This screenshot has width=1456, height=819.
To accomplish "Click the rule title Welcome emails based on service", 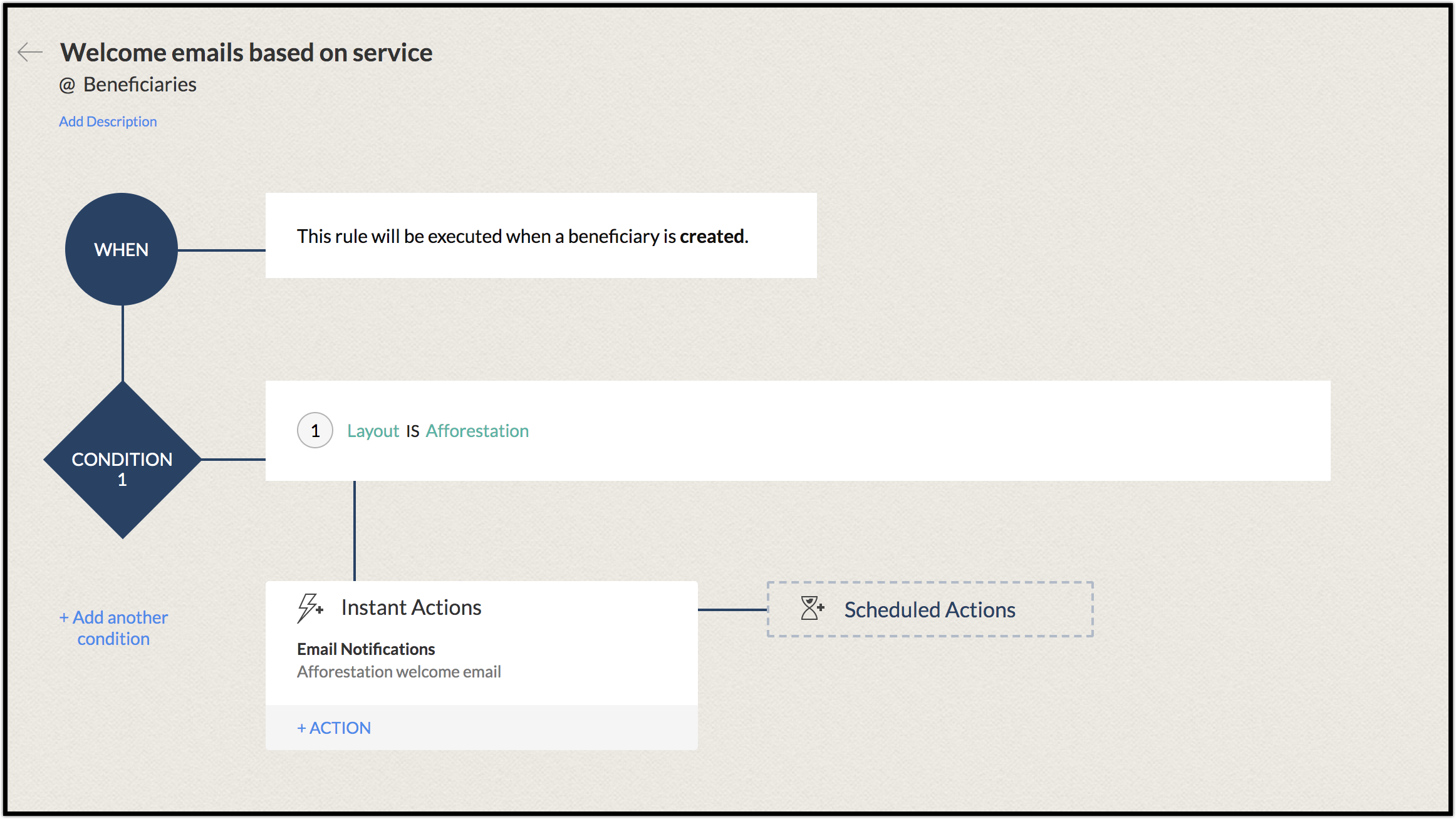I will [x=246, y=53].
